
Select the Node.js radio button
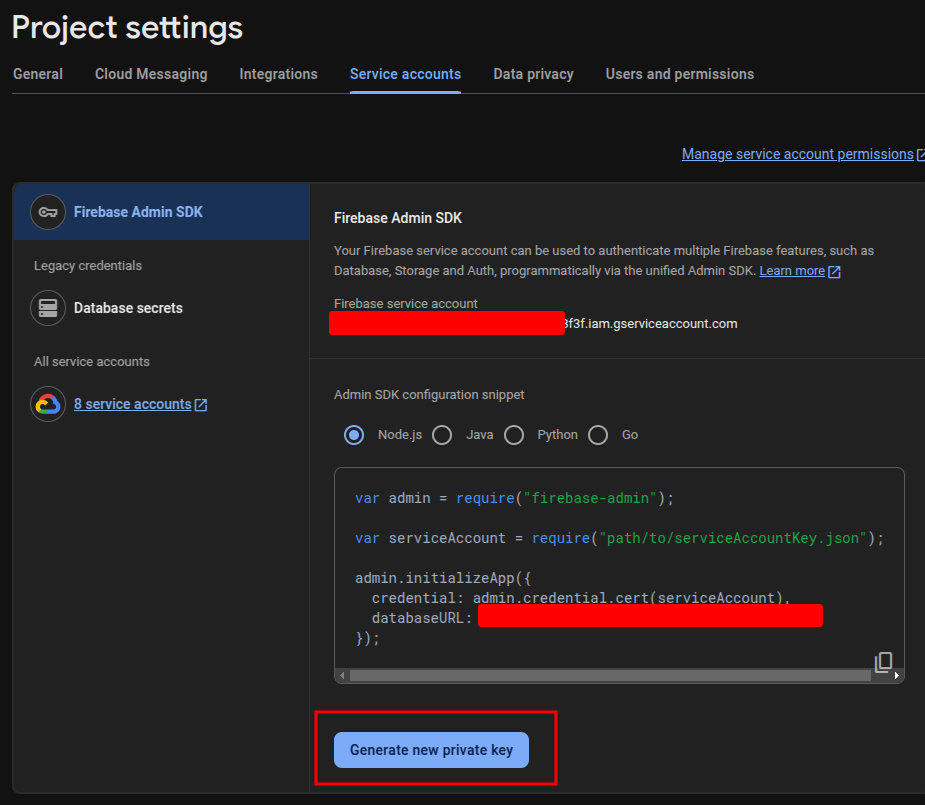tap(354, 435)
